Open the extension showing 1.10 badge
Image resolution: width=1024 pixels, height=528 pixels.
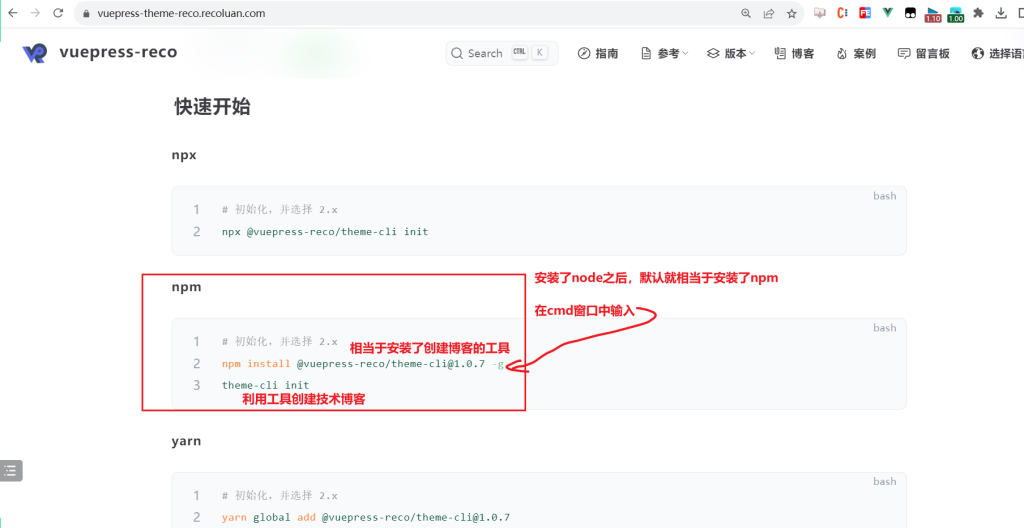click(933, 14)
